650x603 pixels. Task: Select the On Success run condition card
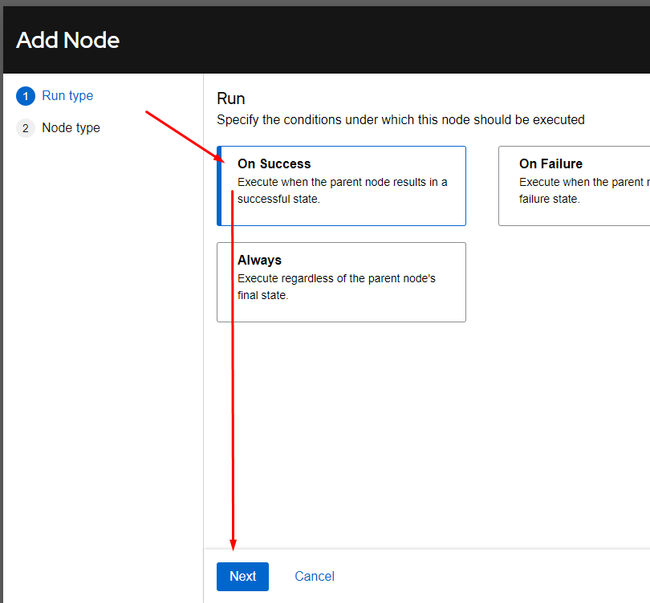click(341, 186)
